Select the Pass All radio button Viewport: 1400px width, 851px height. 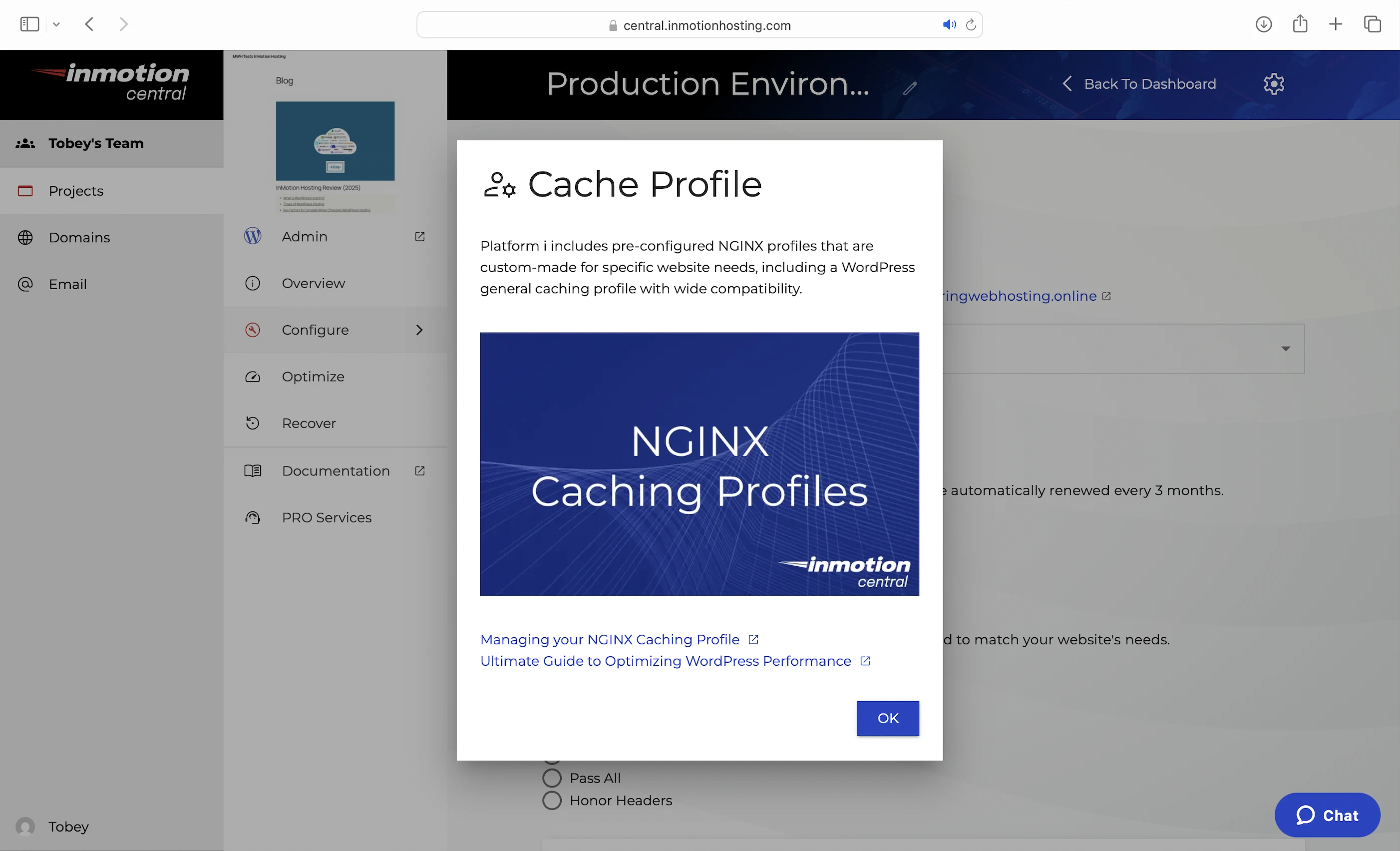(x=552, y=778)
